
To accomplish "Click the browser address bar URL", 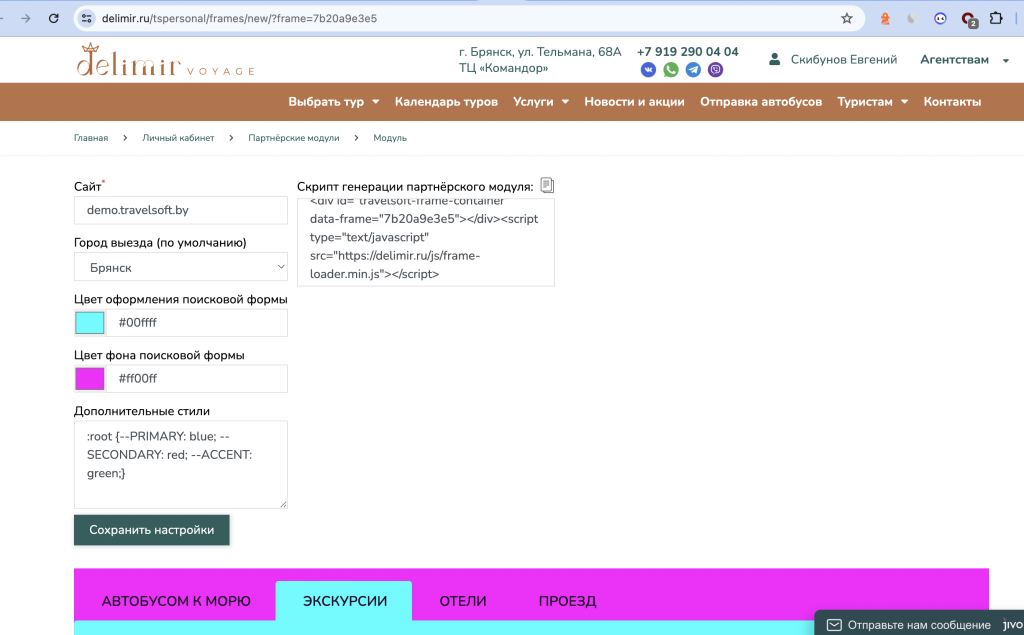I will coord(239,18).
